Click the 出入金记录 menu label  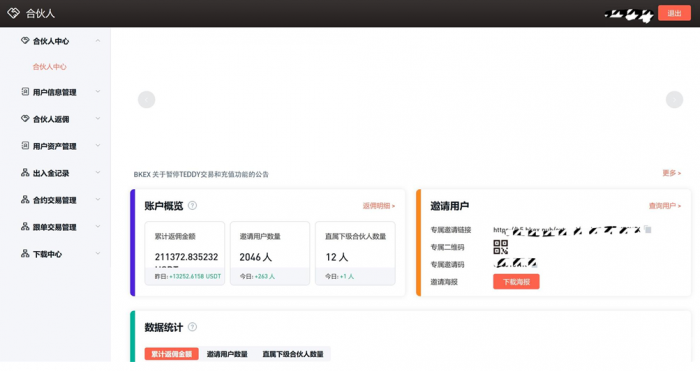tap(51, 173)
